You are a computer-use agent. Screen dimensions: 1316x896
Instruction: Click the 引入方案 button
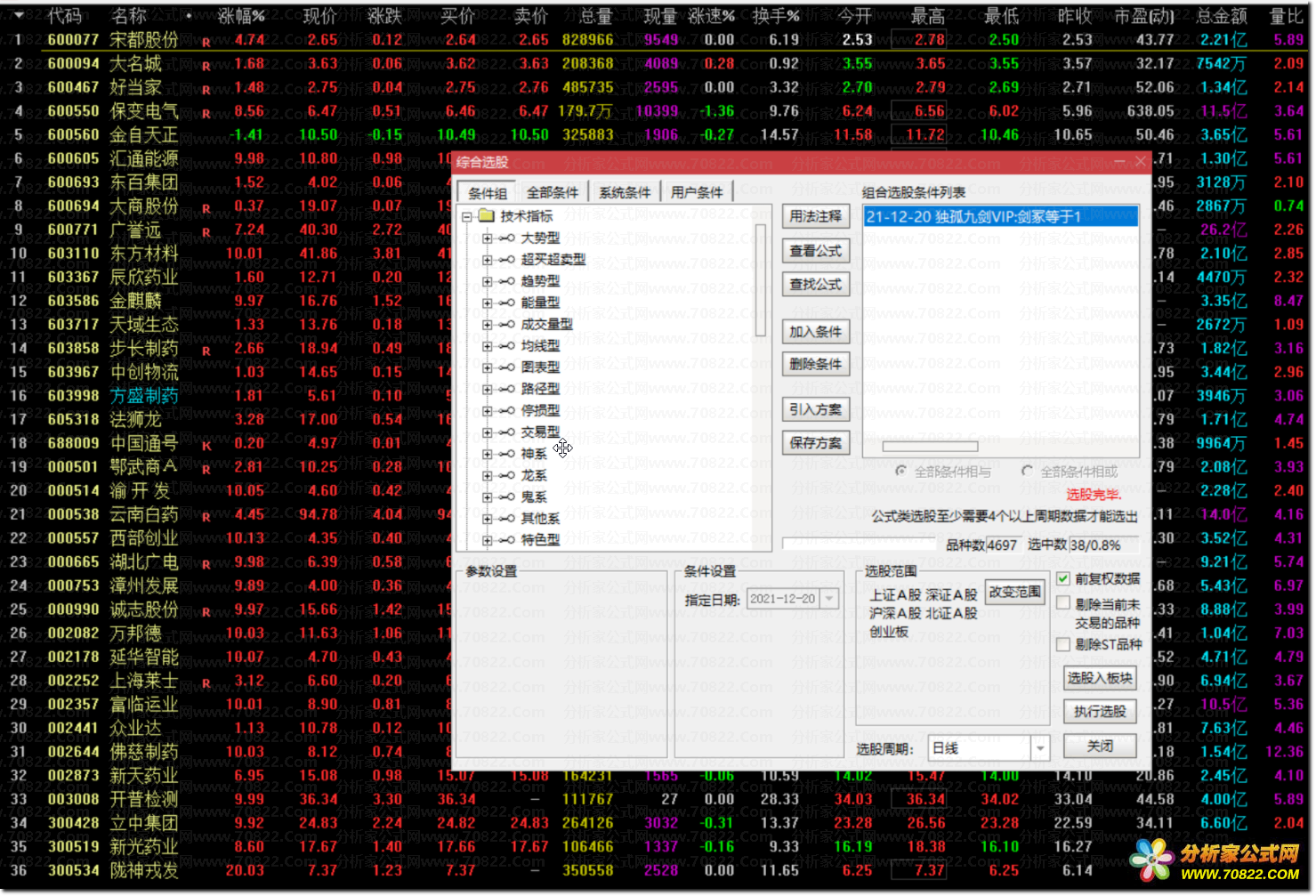click(x=815, y=409)
